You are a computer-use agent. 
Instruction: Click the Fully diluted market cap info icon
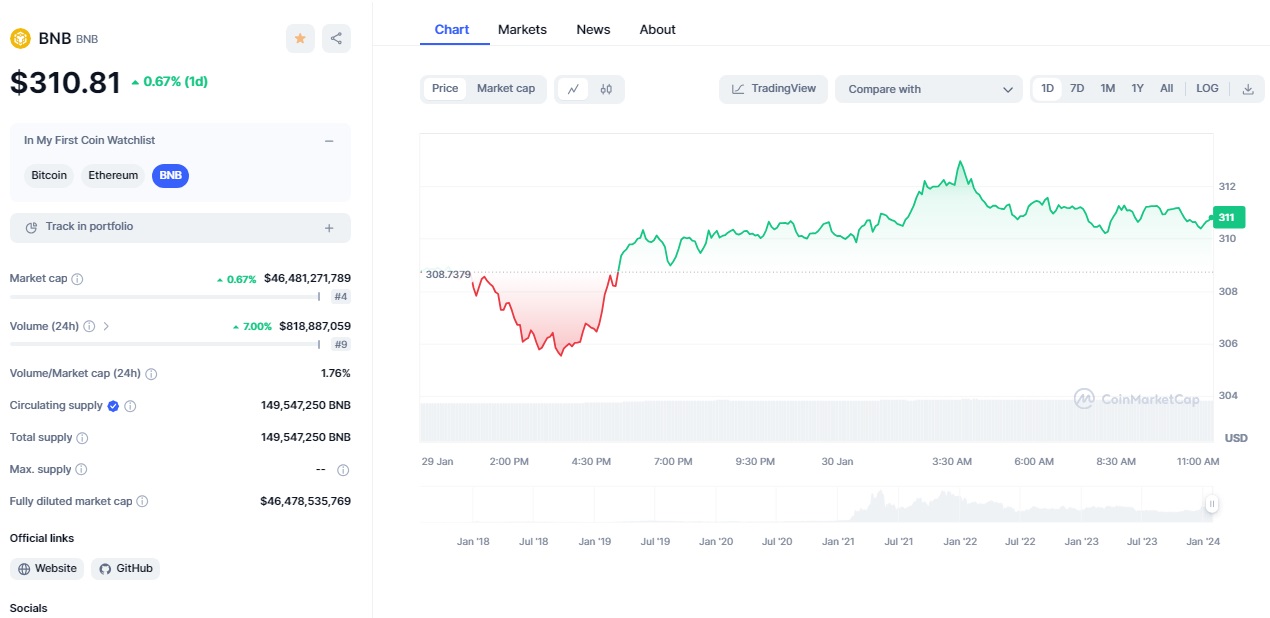pyautogui.click(x=142, y=502)
